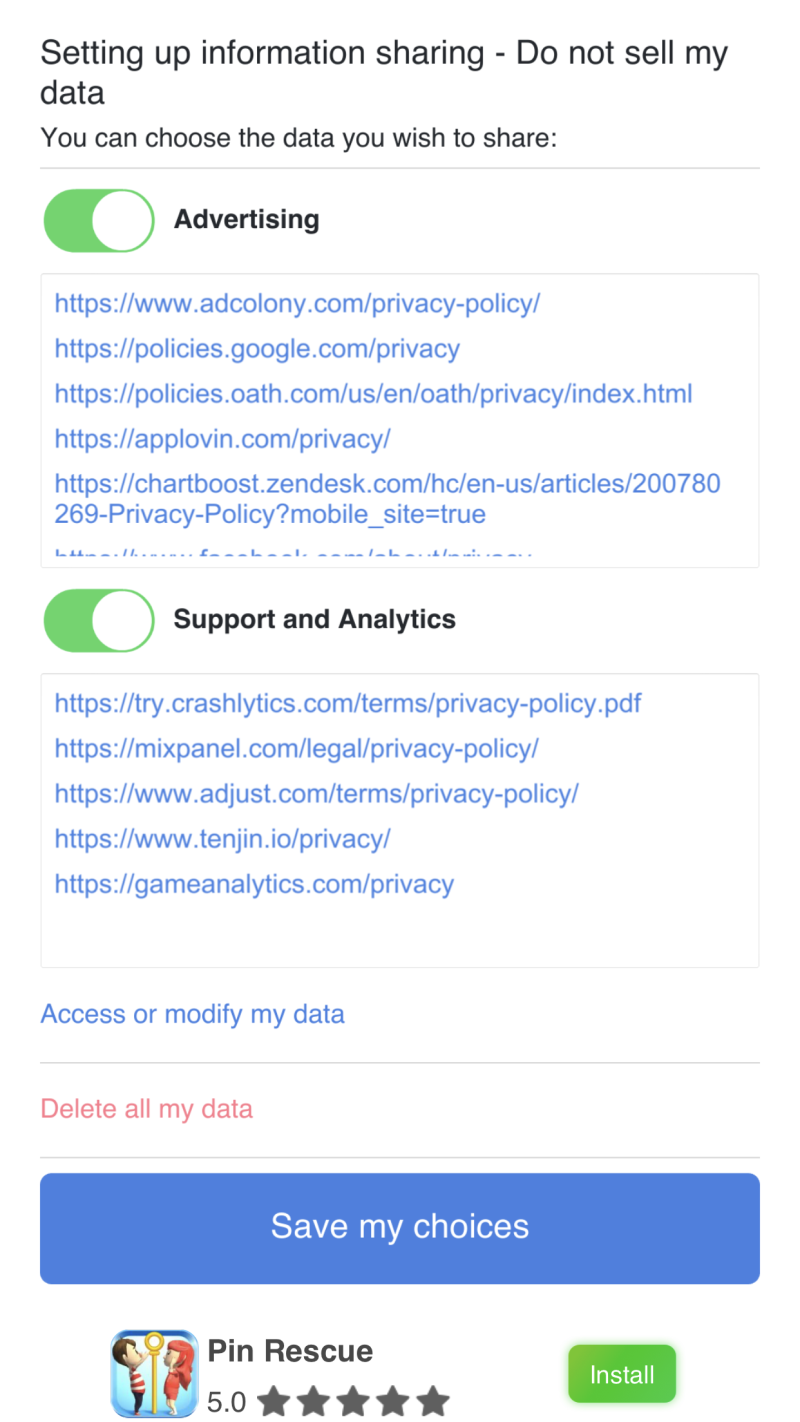Click the star rating under Pin Rescue
The width and height of the screenshot is (800, 1422).
click(353, 1401)
